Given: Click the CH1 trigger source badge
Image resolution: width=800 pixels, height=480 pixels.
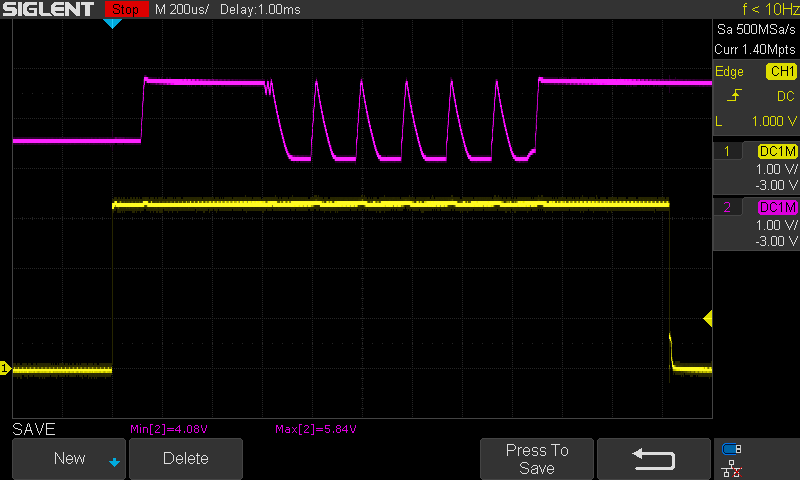Looking at the screenshot, I should tap(782, 71).
